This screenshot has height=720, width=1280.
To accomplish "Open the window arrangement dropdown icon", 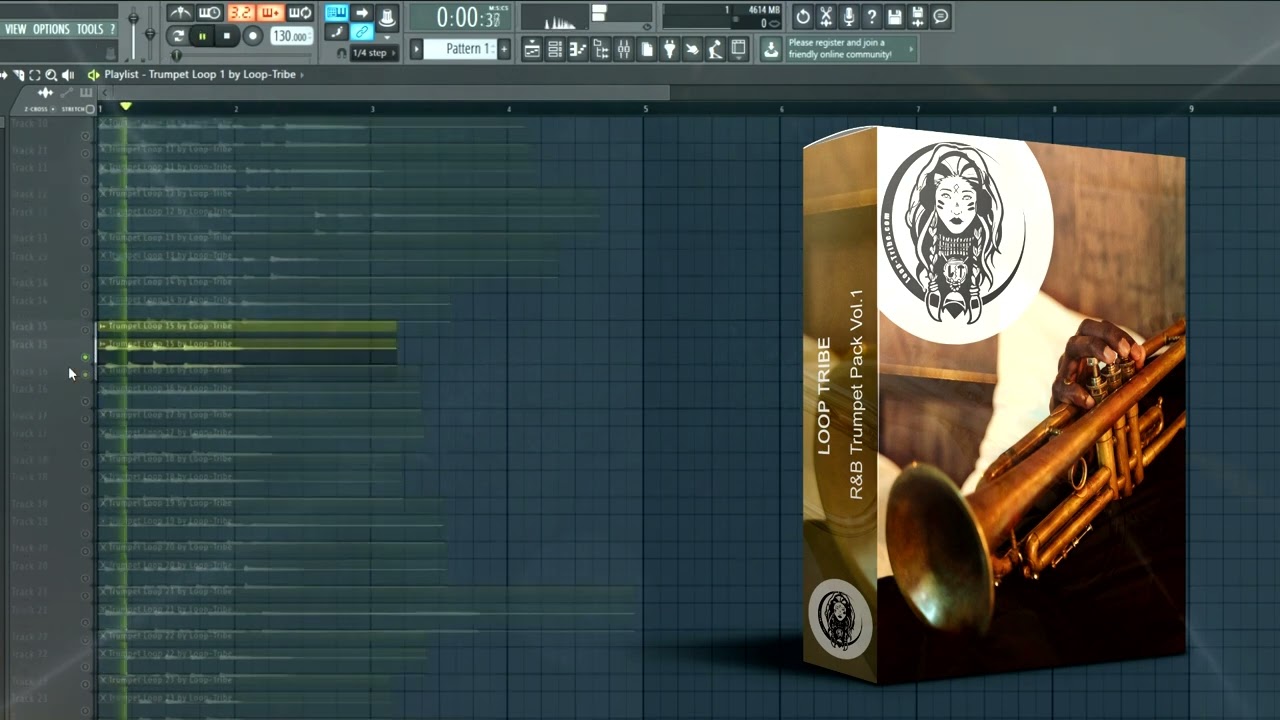I will (739, 49).
